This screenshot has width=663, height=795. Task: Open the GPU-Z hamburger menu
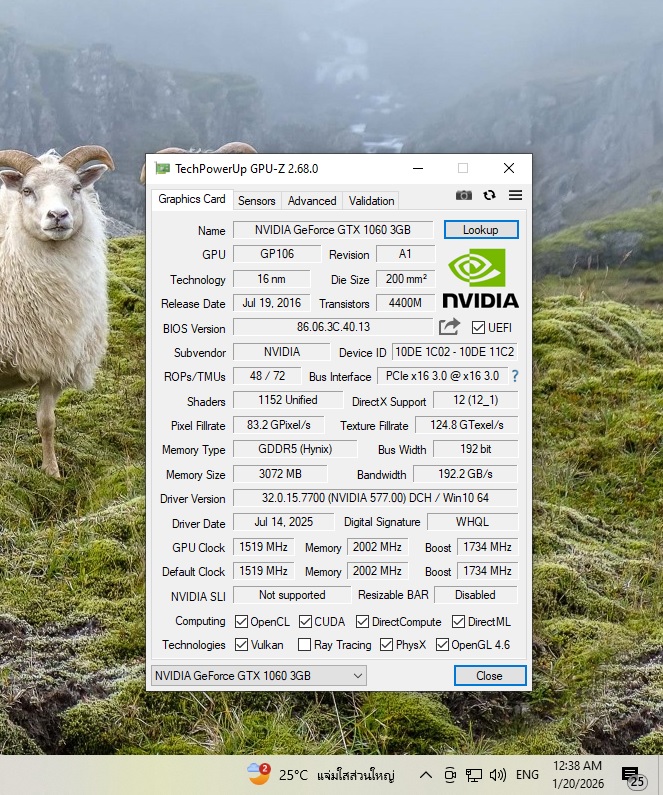point(515,196)
